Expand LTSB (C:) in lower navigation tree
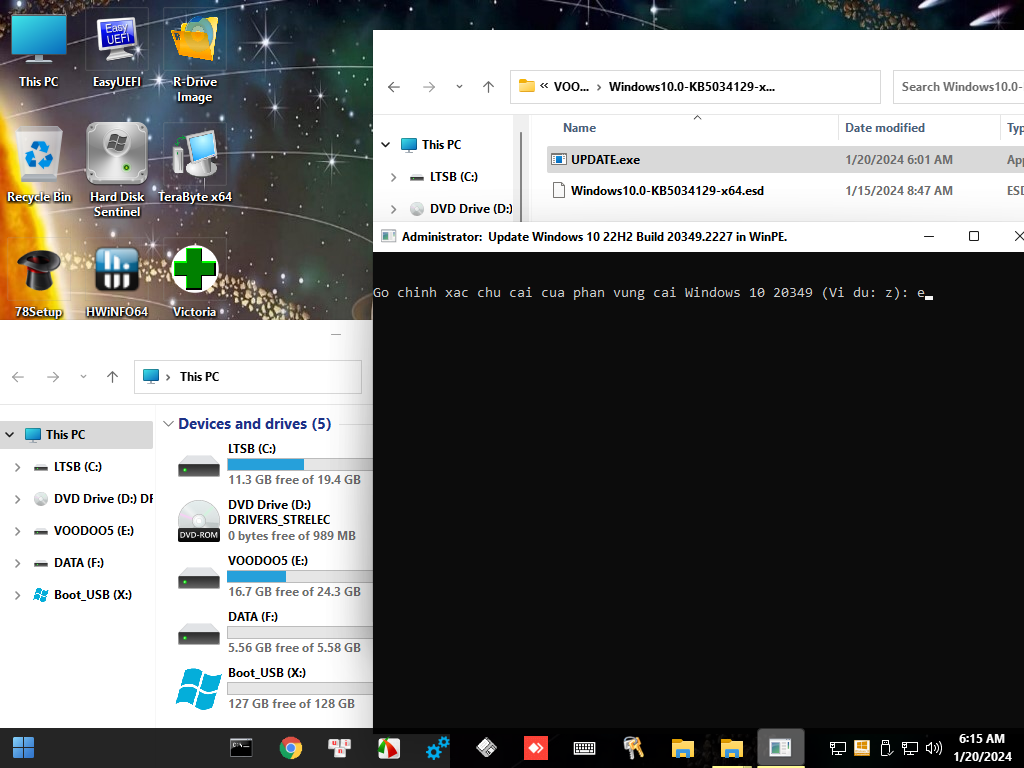Screen dimensions: 1024x768 tap(18, 467)
